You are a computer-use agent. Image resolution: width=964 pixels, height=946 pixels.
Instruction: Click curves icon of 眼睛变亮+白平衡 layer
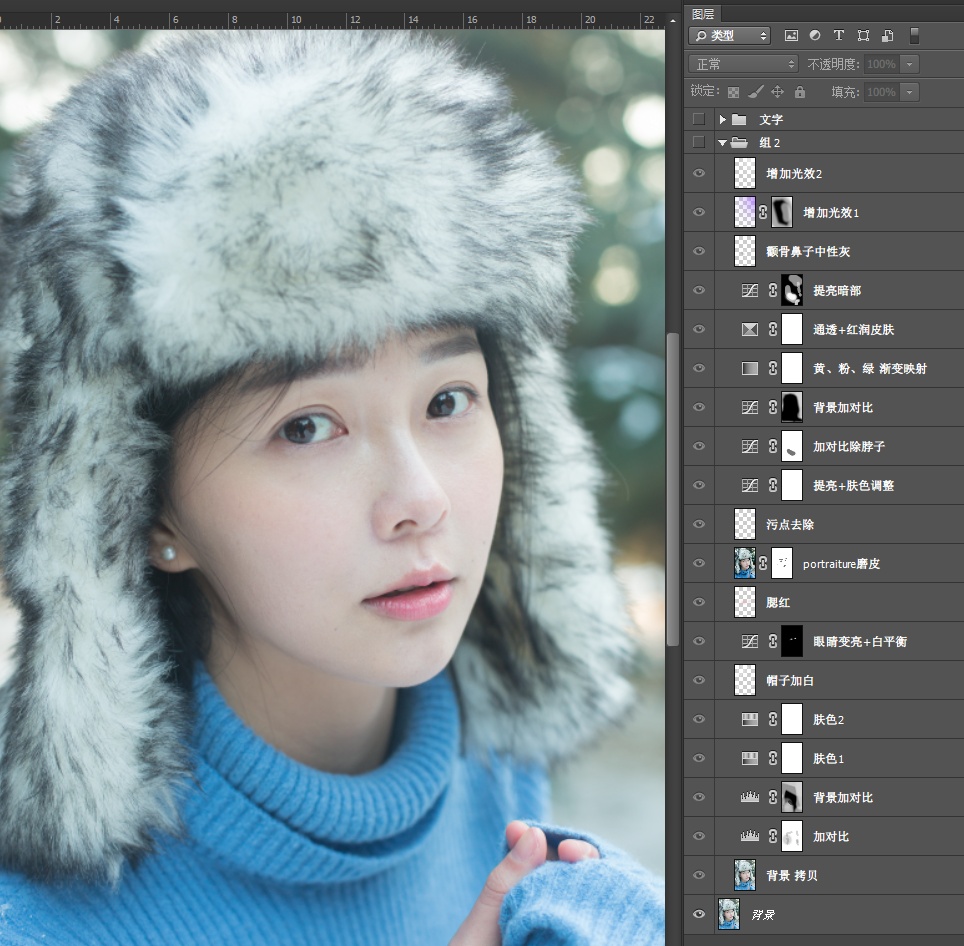tap(749, 641)
